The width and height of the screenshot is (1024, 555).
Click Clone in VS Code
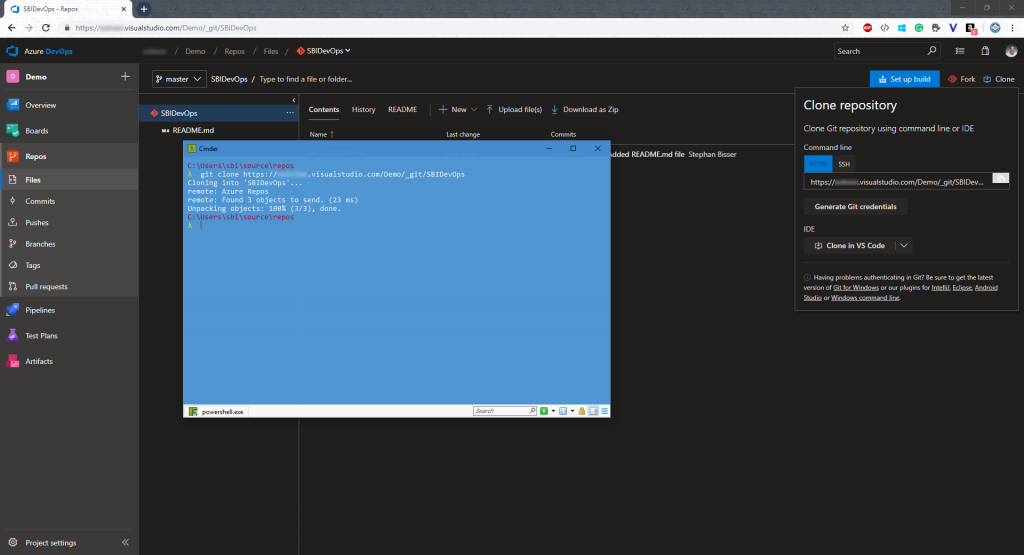(x=849, y=246)
